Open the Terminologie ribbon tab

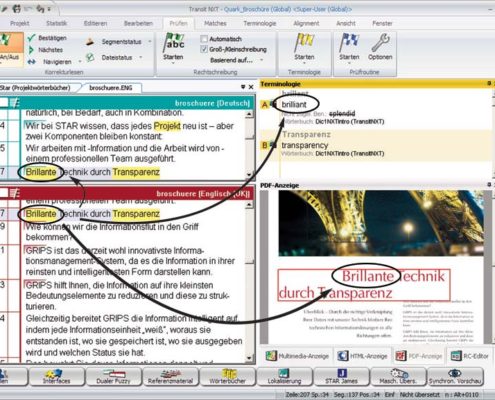260,23
